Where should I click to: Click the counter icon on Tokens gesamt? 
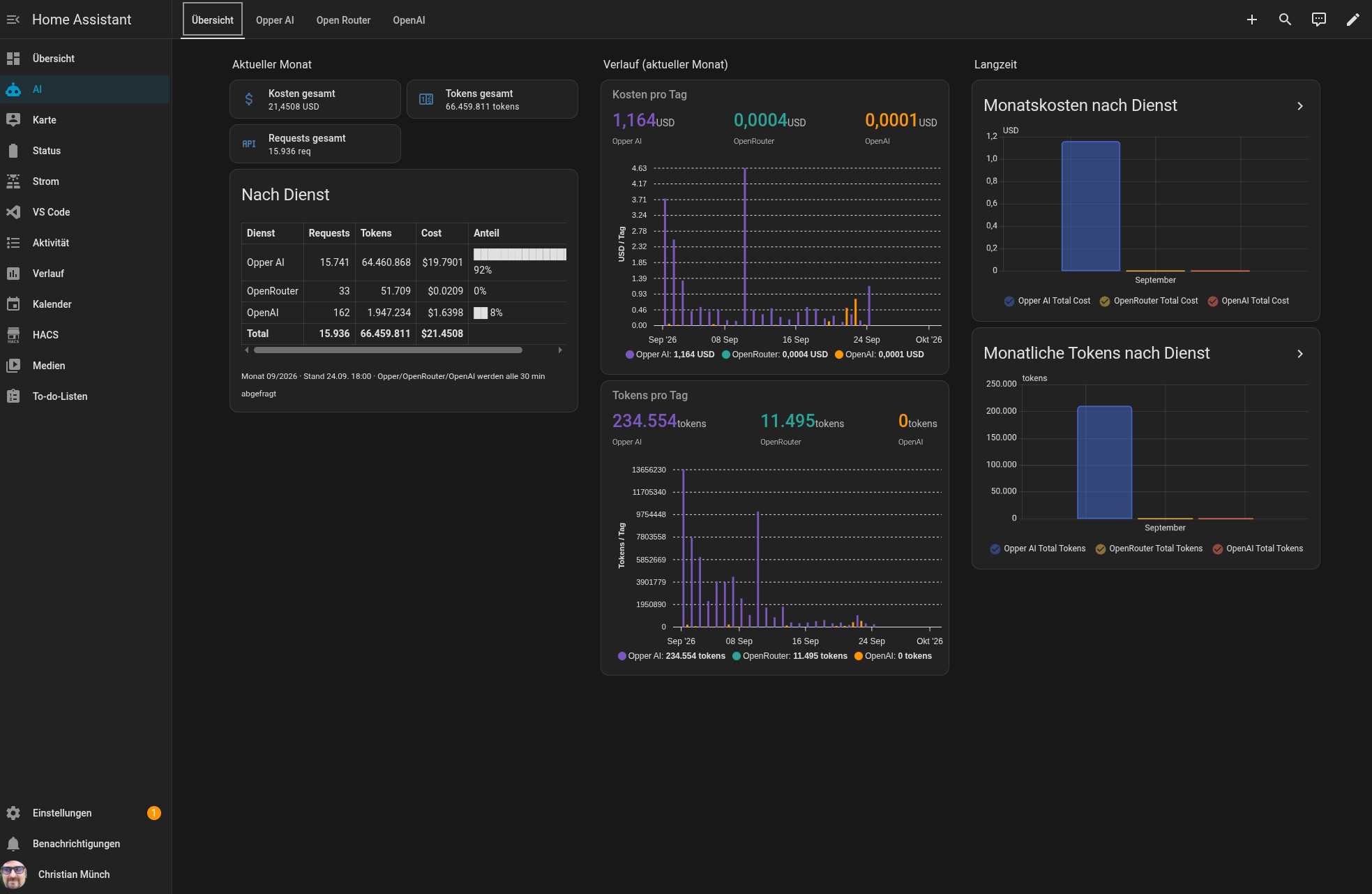[426, 99]
